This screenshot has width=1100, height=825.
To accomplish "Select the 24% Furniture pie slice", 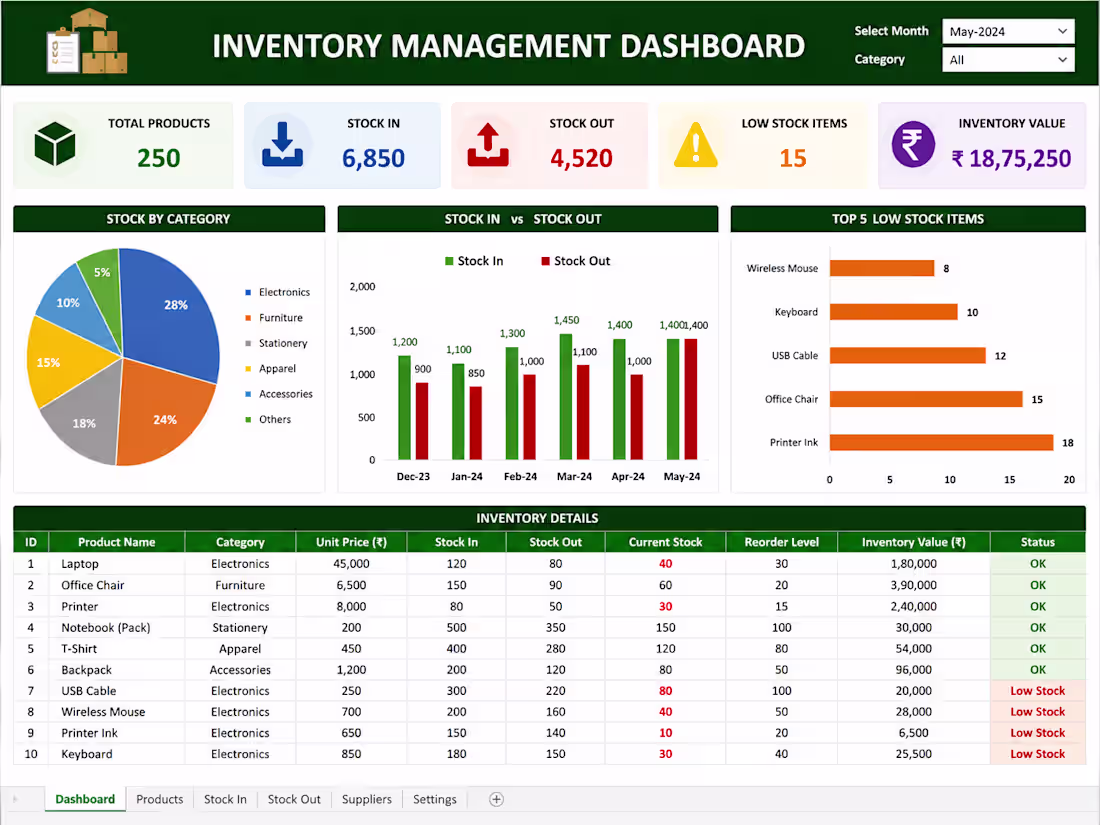I will (163, 414).
